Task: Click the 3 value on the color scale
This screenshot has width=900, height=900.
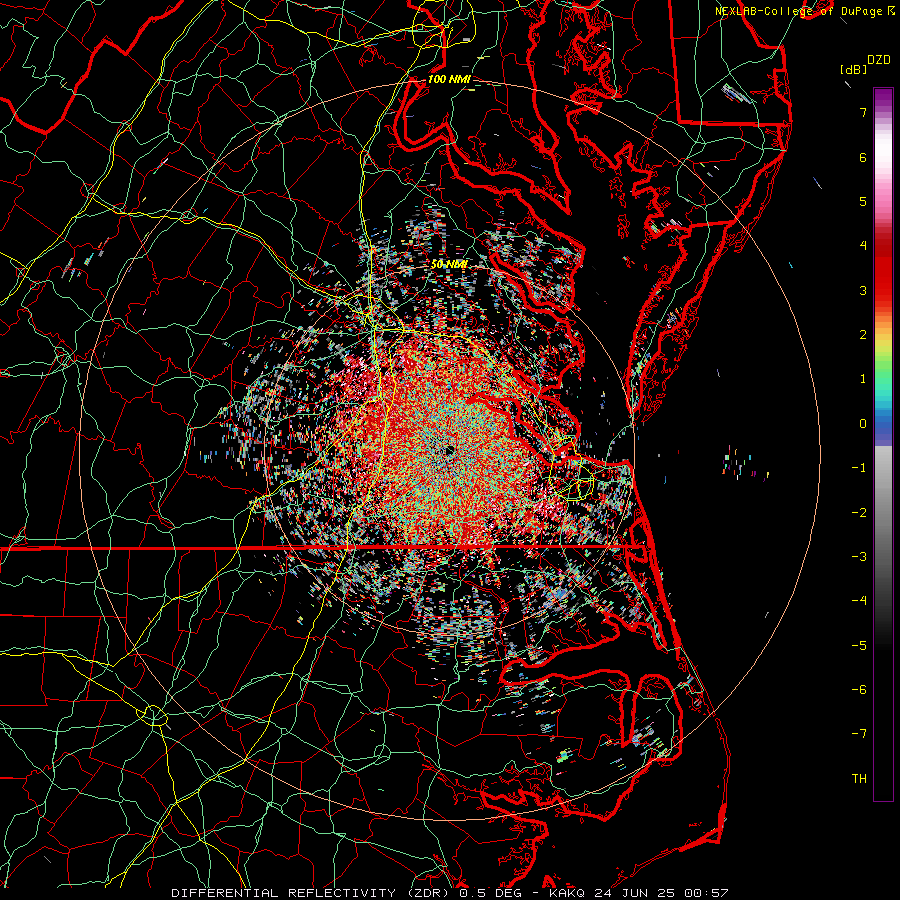Action: pos(863,290)
